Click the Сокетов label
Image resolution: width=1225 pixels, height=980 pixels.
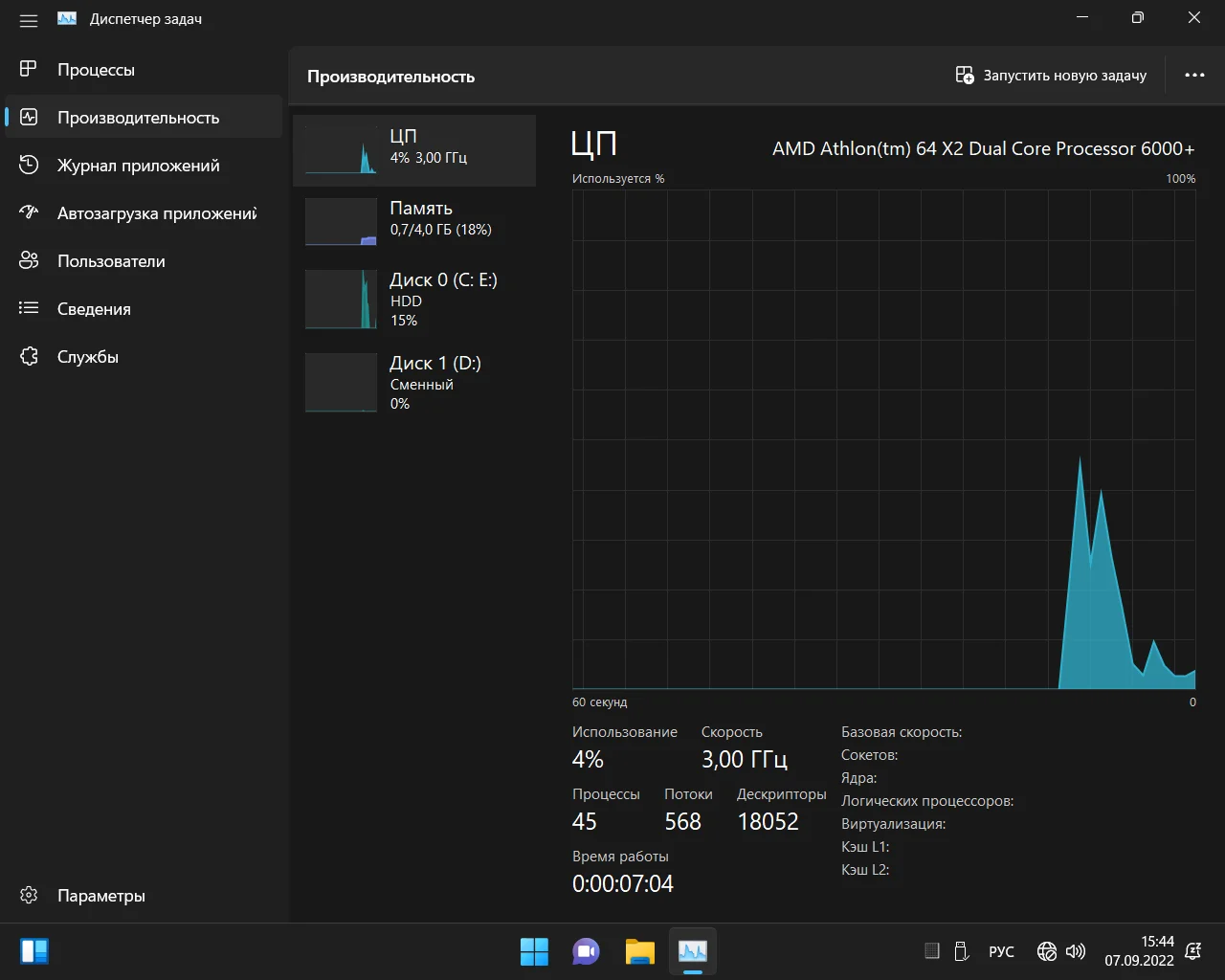coord(870,755)
